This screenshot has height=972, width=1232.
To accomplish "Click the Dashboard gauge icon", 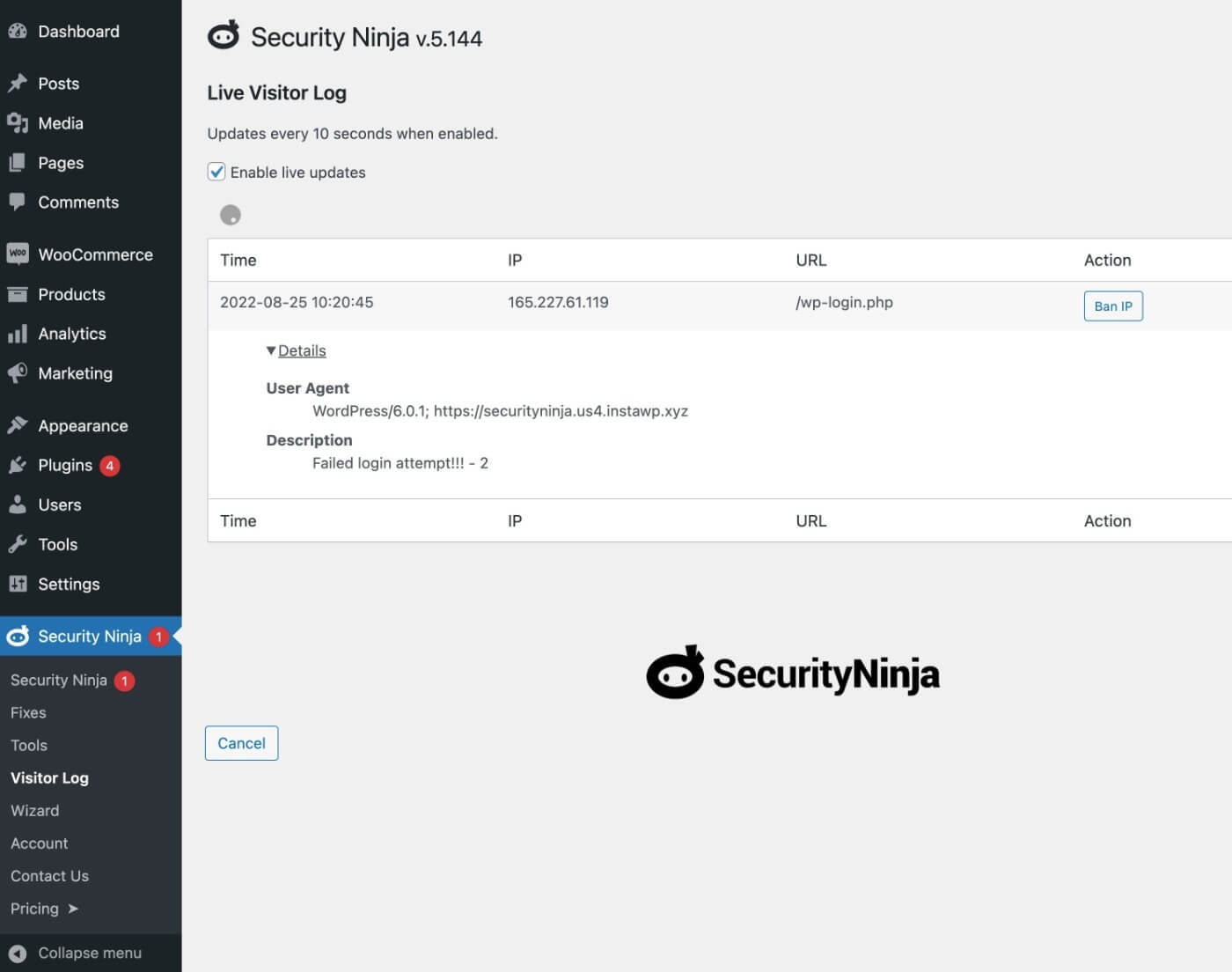I will [18, 31].
